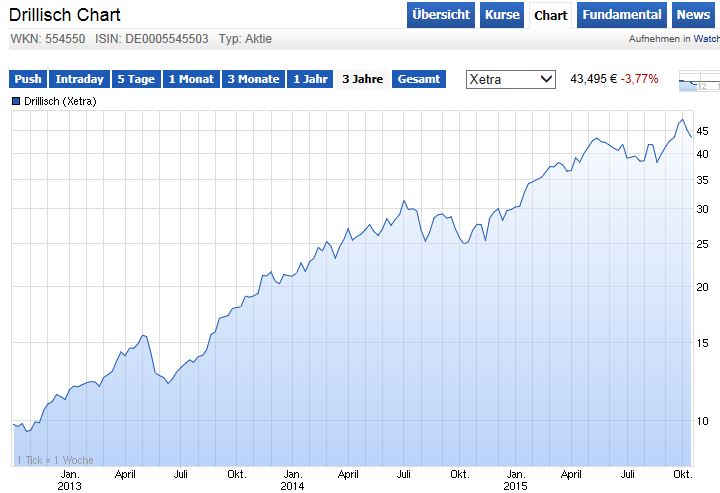Click the Drillisch (Xetra) legend color square

pos(16,101)
